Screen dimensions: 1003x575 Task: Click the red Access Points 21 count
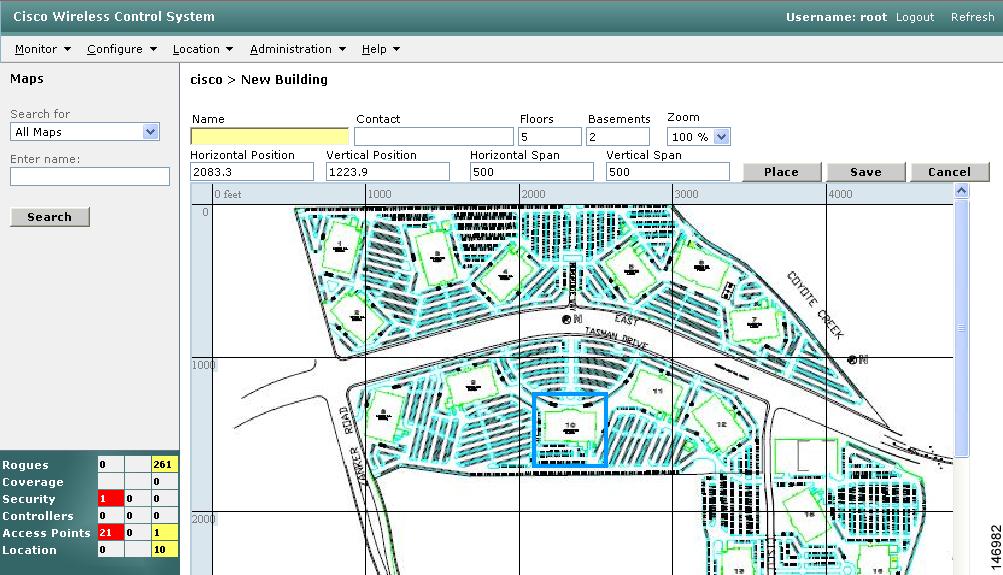coord(111,532)
